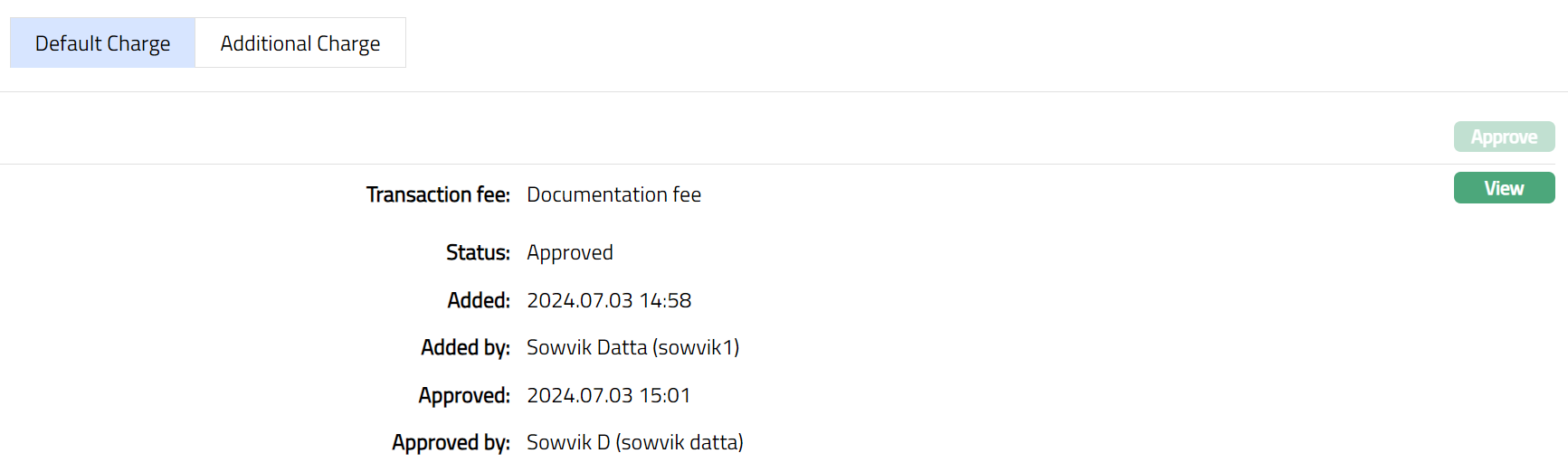The image size is (1568, 472).
Task: Click the date in the Approved row
Action: pyautogui.click(x=579, y=395)
